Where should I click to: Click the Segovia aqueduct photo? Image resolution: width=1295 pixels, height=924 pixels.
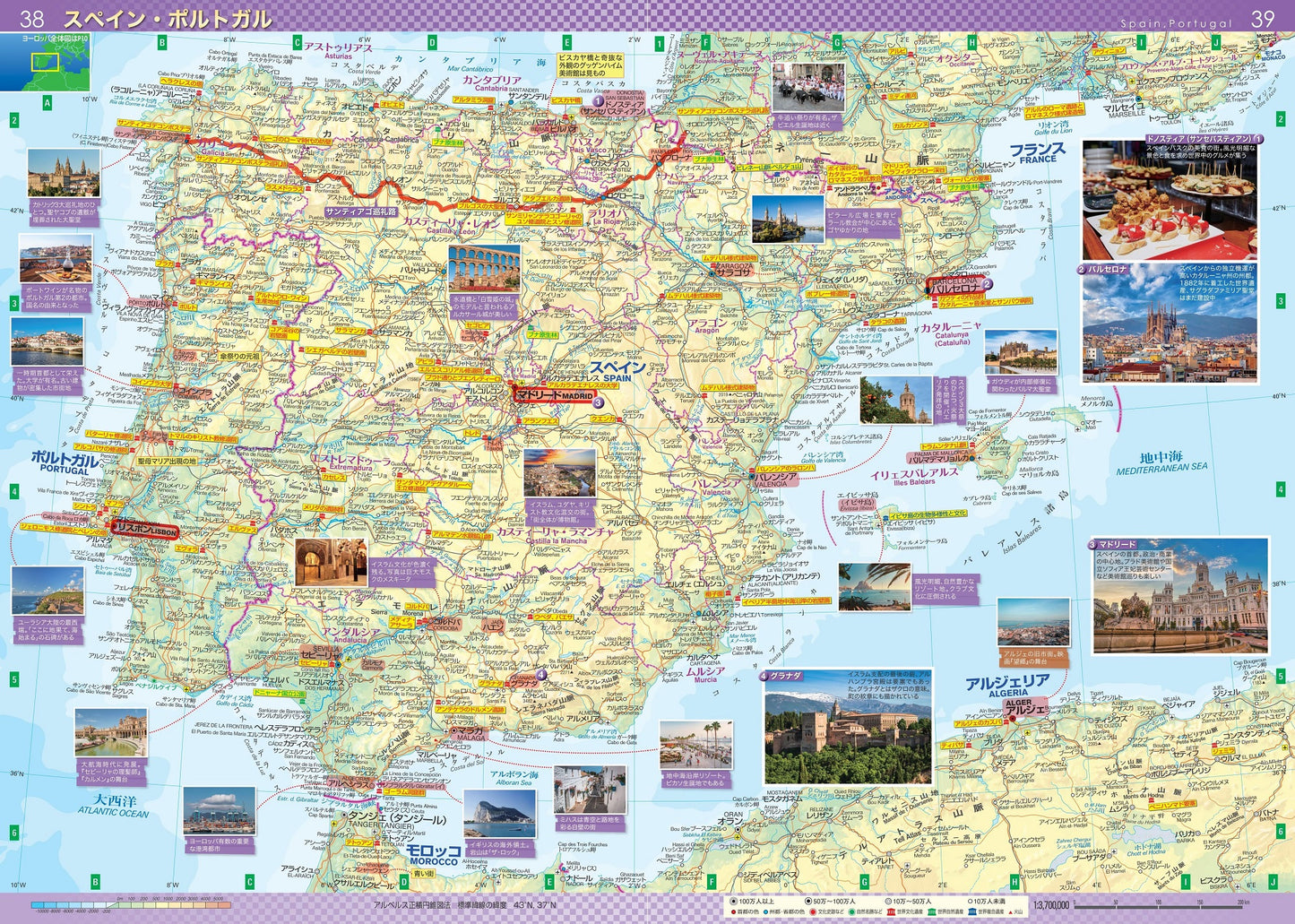(484, 269)
